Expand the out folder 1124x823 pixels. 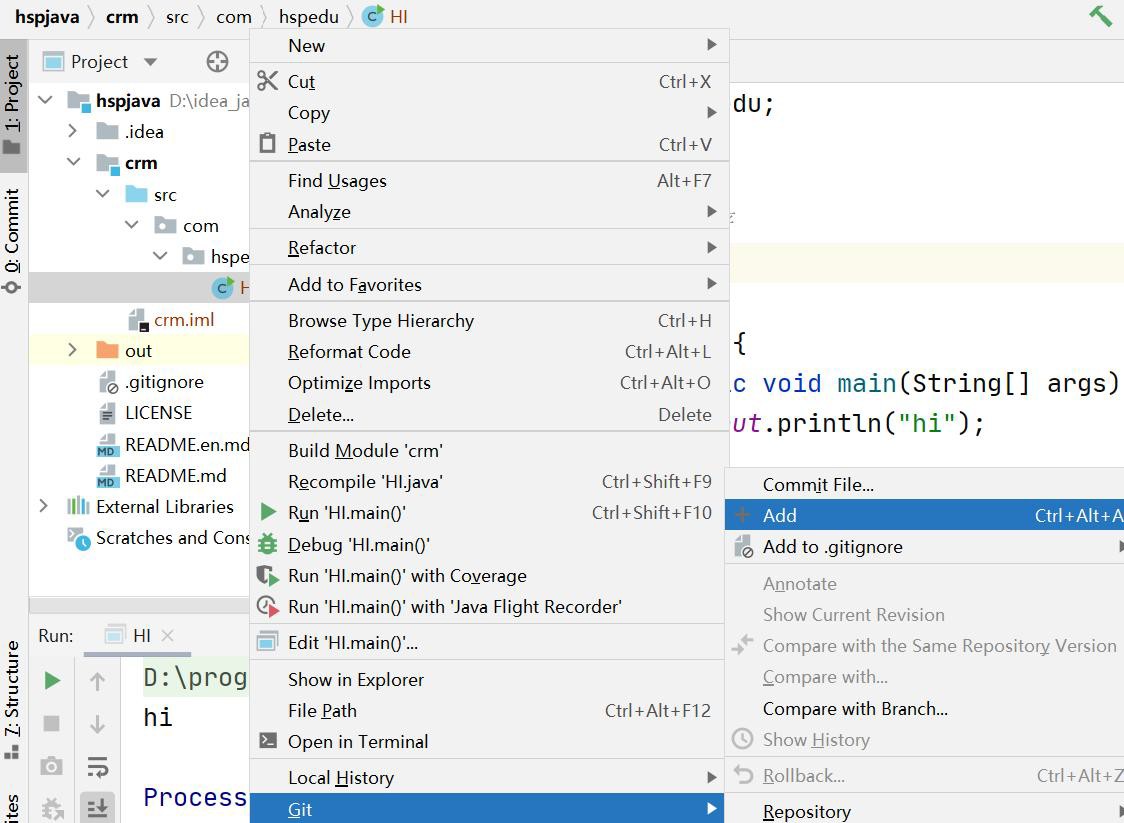tap(72, 350)
